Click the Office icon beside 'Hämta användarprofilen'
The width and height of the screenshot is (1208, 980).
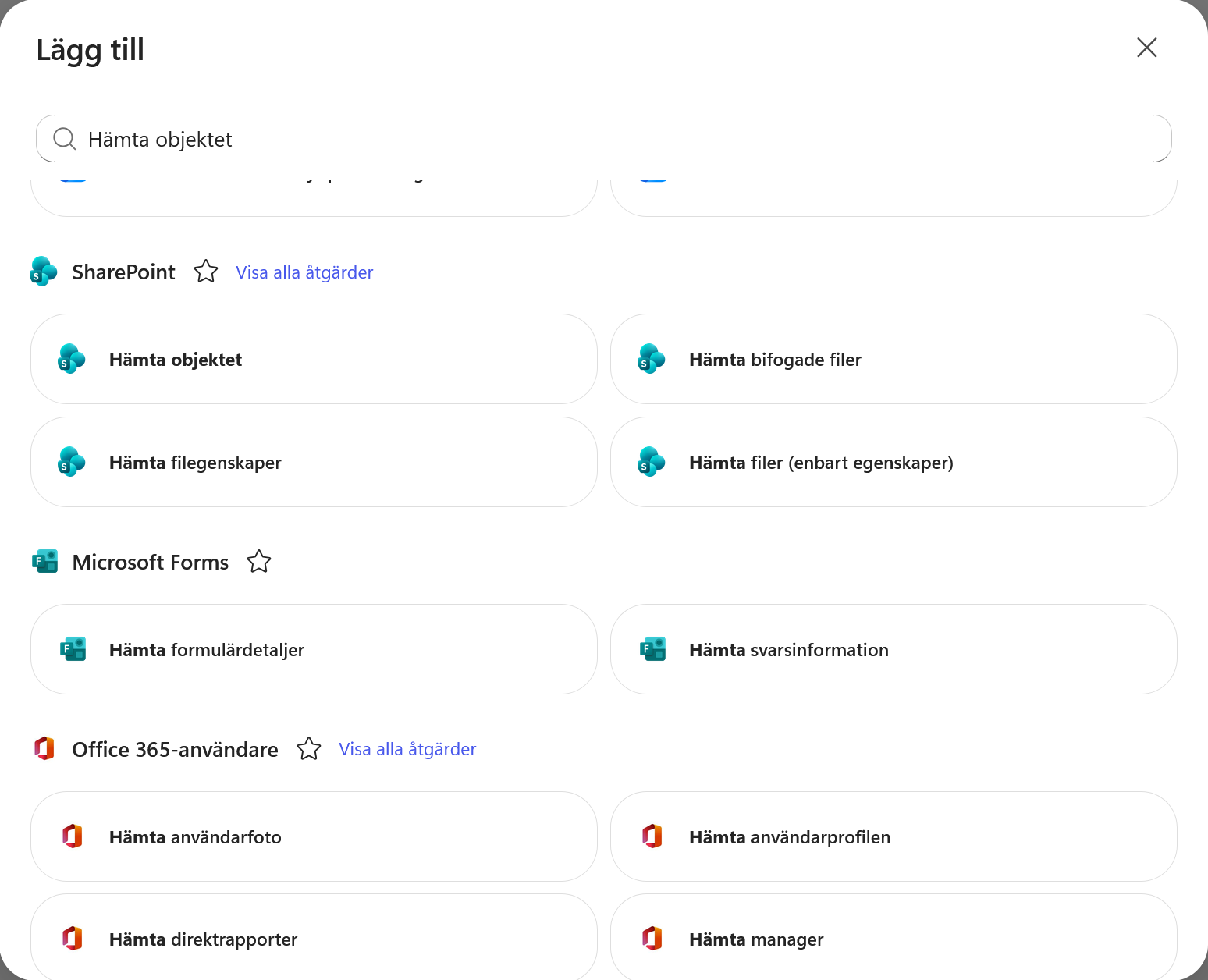[x=652, y=836]
